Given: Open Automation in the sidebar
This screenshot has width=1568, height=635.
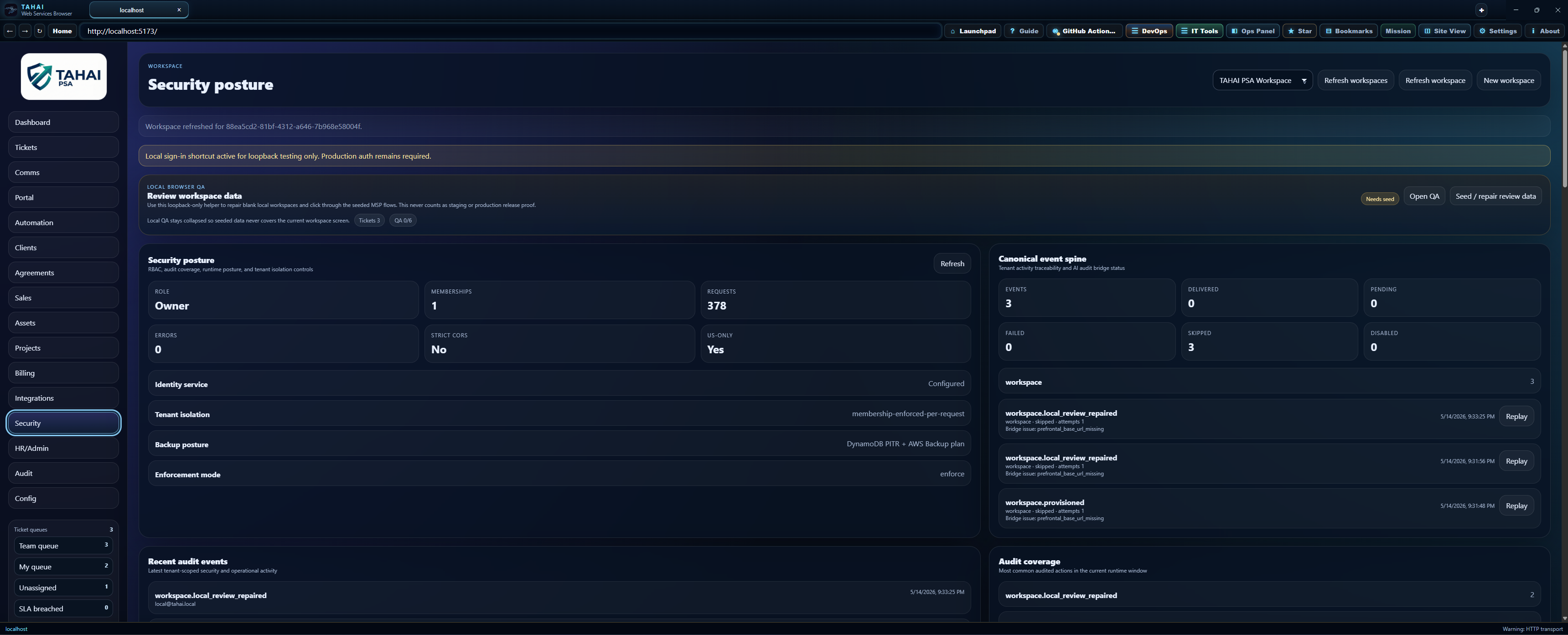Looking at the screenshot, I should [63, 222].
